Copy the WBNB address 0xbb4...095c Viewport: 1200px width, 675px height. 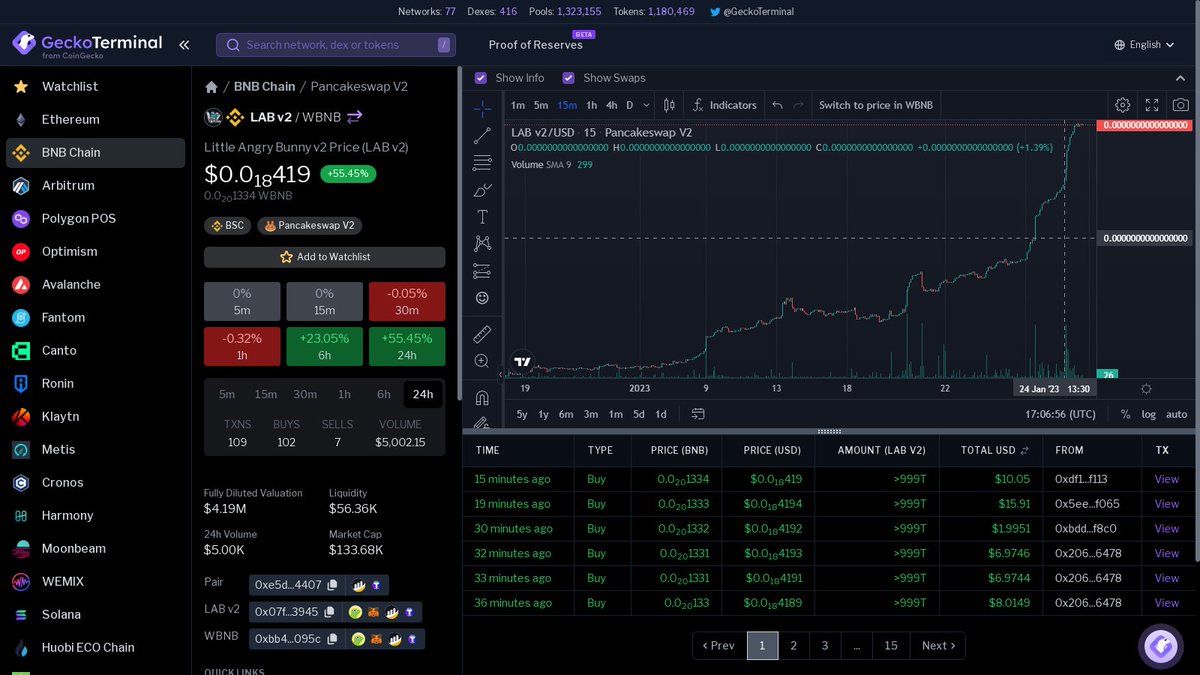(x=333, y=639)
